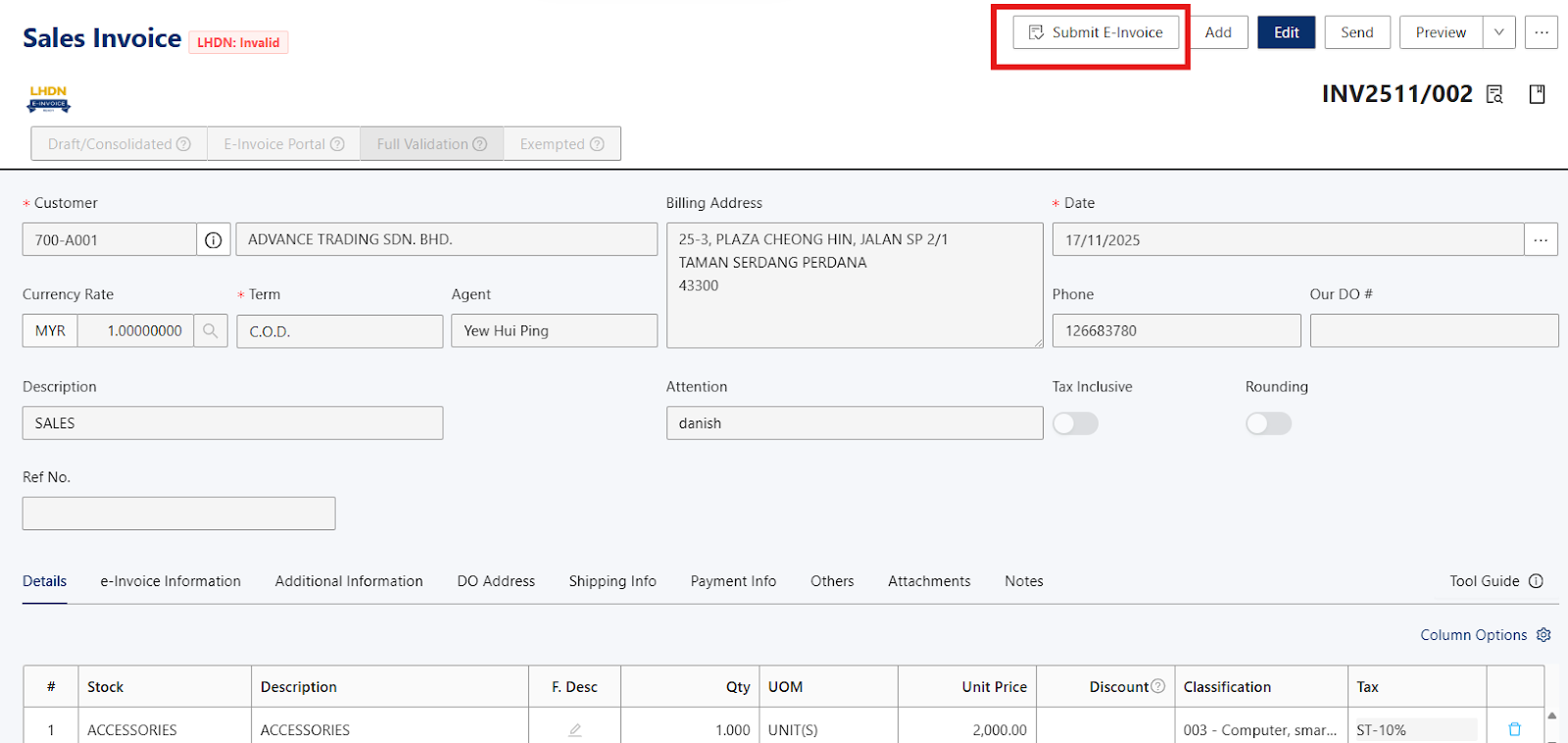1568x743 pixels.
Task: Click the Tool Guide info icon
Action: point(1536,581)
